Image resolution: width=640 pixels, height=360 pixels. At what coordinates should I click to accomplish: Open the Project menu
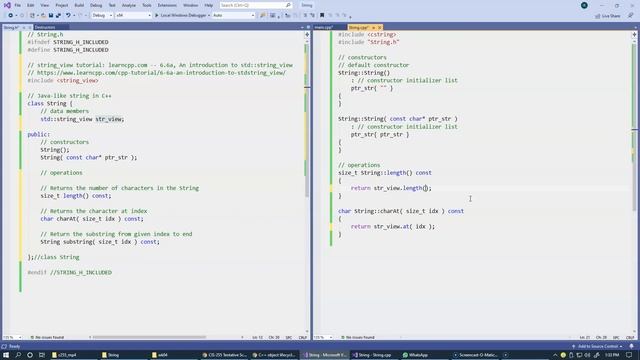pos(62,5)
